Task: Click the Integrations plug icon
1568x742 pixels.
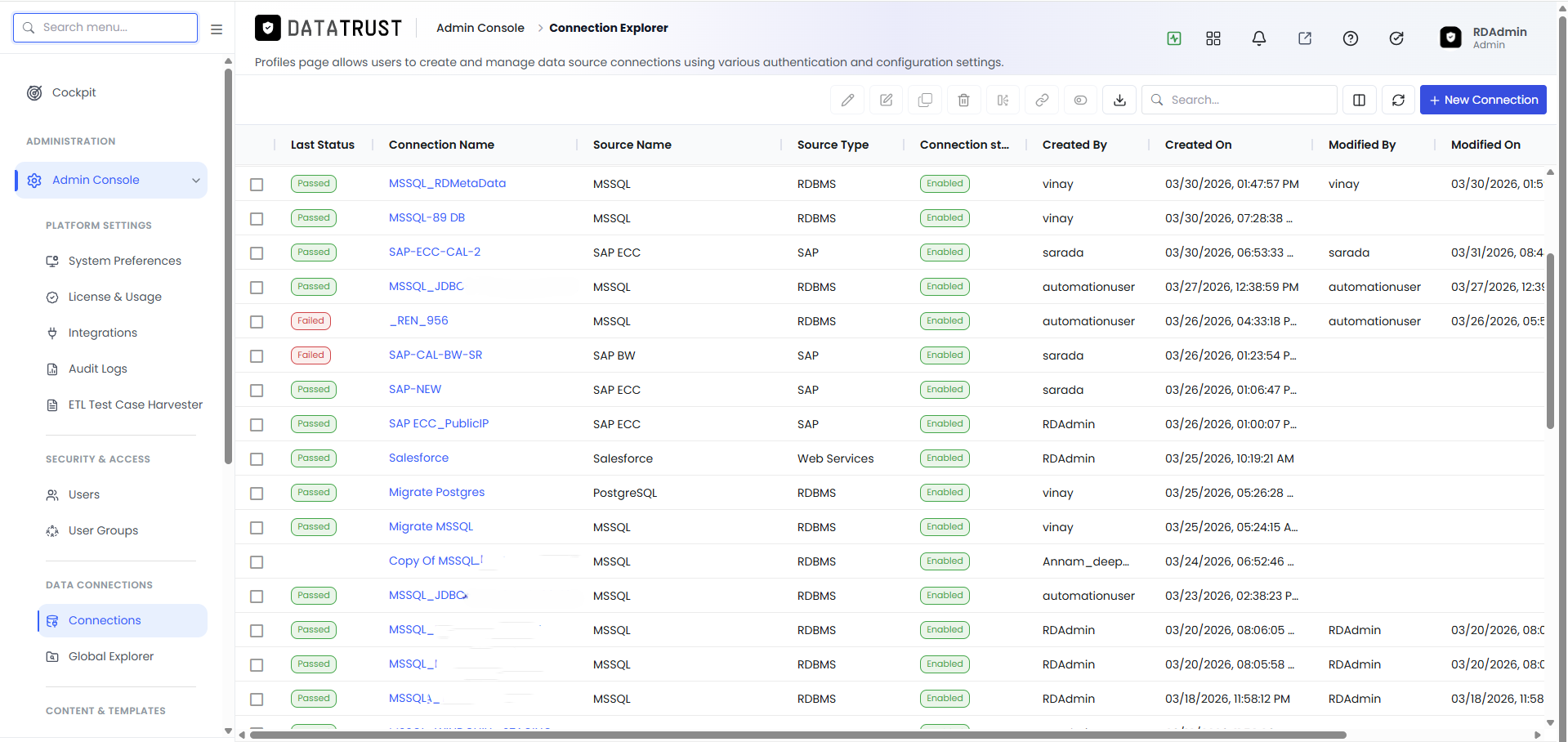Action: 52,333
